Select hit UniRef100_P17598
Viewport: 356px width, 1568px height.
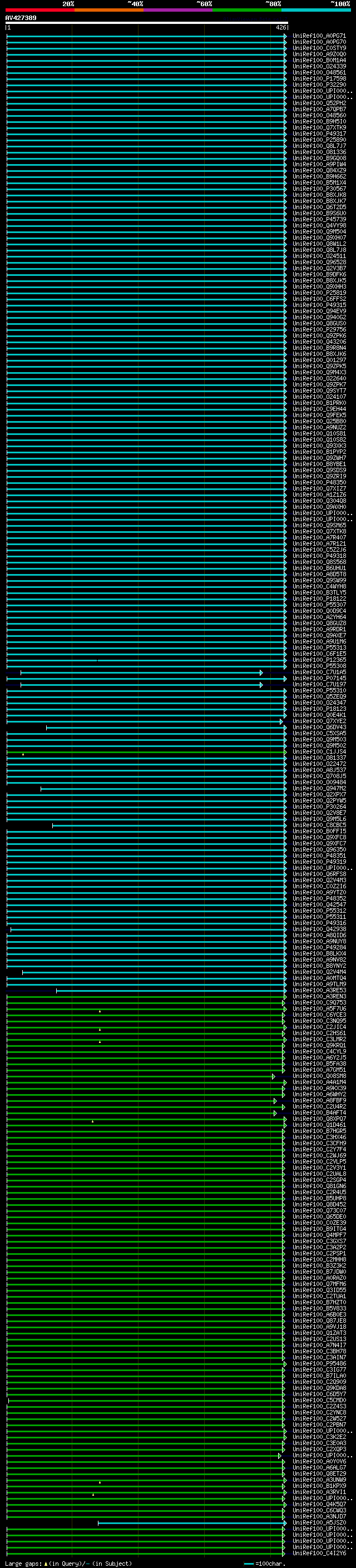click(x=319, y=78)
